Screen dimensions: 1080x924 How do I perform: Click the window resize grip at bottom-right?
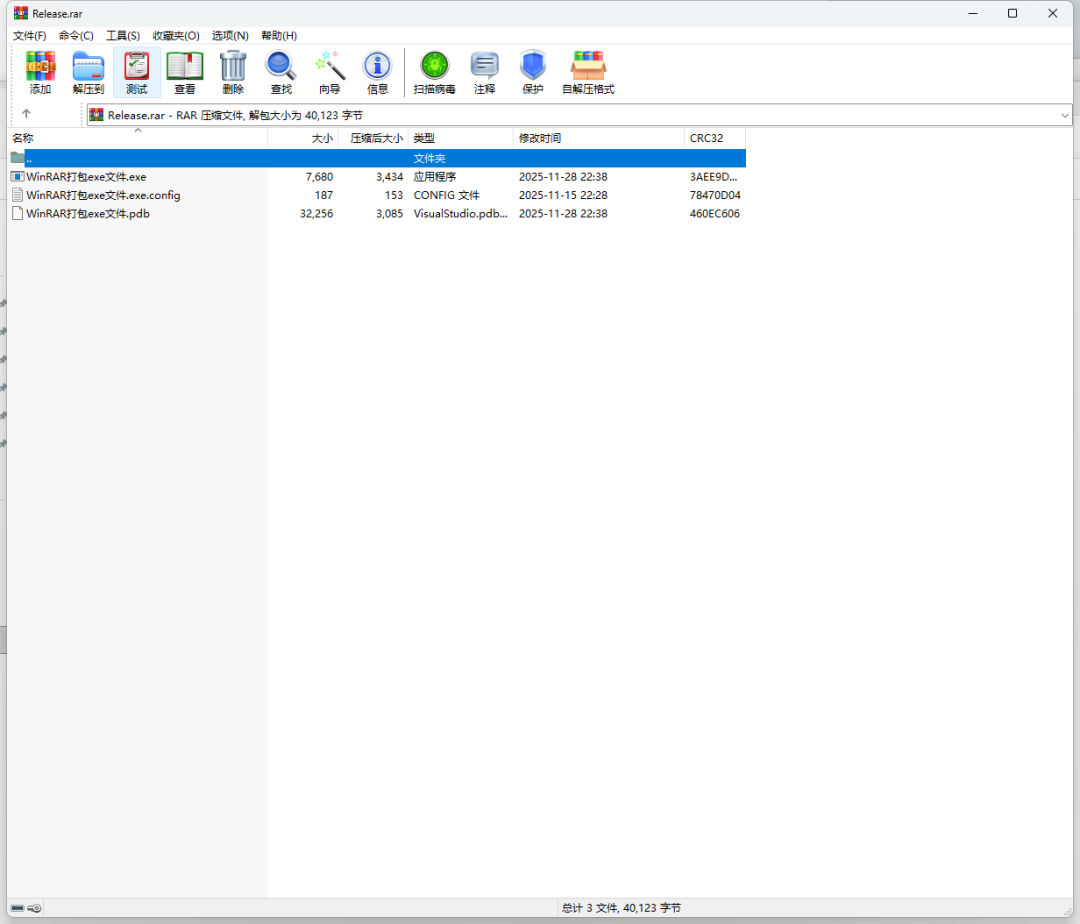[x=1067, y=910]
